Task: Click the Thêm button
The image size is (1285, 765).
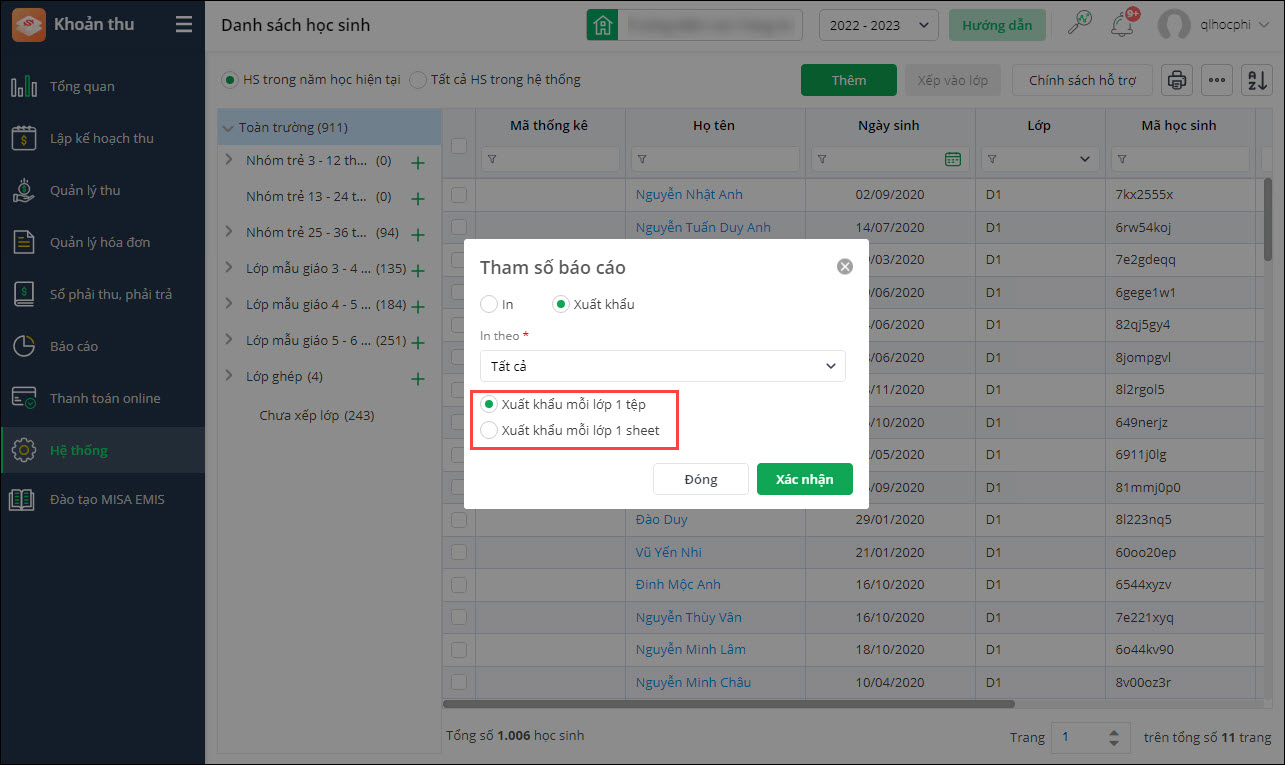Action: coord(849,80)
